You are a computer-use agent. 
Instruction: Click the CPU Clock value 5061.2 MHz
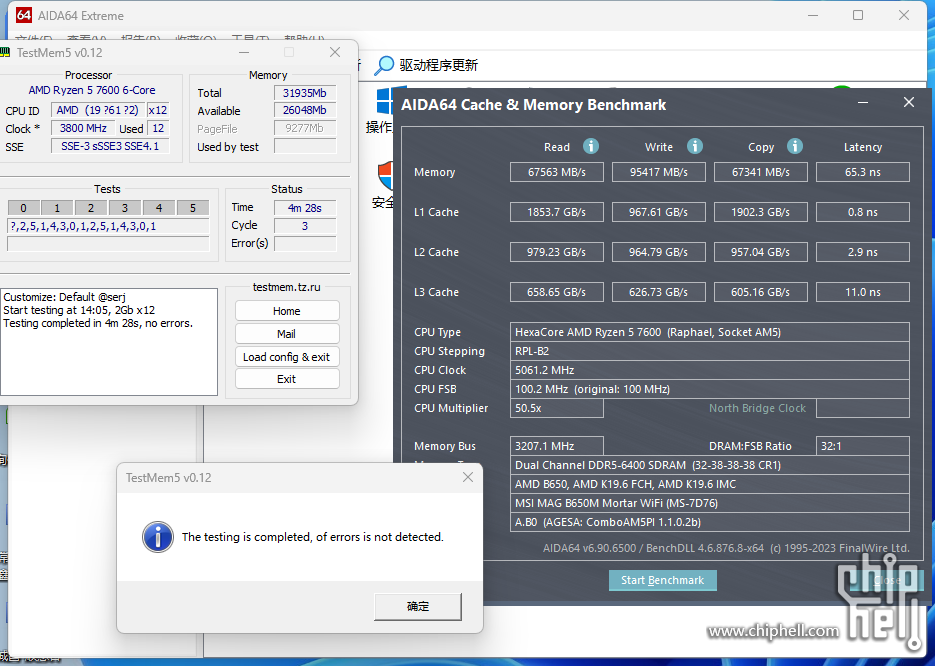(710, 370)
